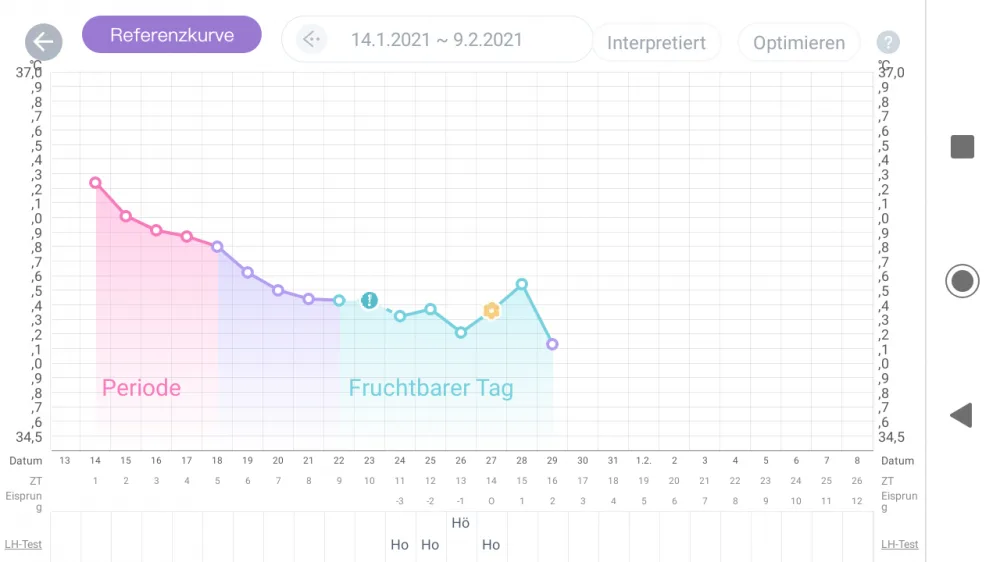
Task: Open the help question mark icon
Action: pyautogui.click(x=888, y=42)
